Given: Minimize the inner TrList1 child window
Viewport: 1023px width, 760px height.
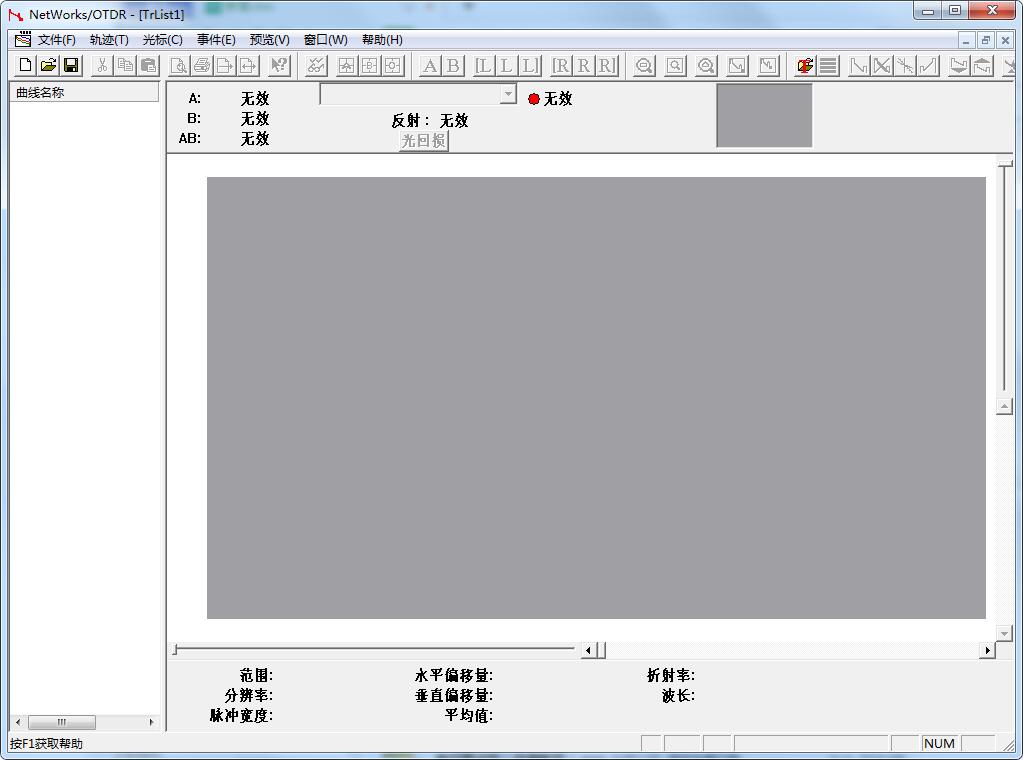Looking at the screenshot, I should click(x=966, y=40).
